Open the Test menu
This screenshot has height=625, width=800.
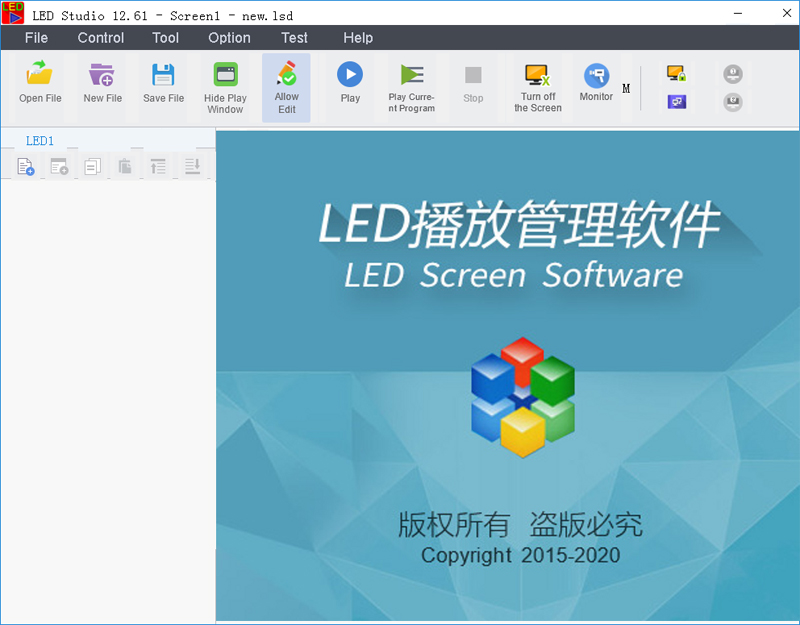pos(294,38)
